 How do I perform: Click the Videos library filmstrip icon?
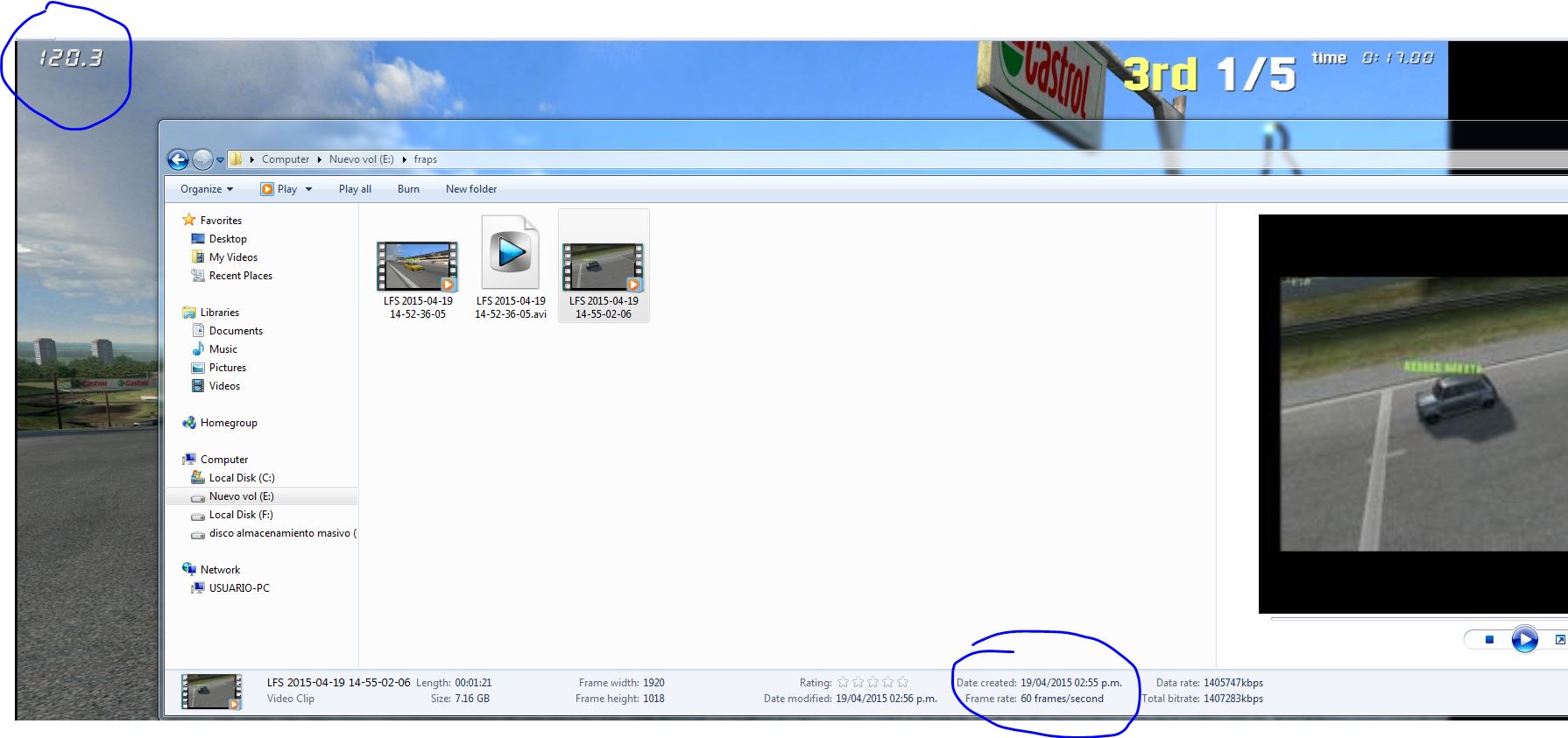[x=198, y=386]
